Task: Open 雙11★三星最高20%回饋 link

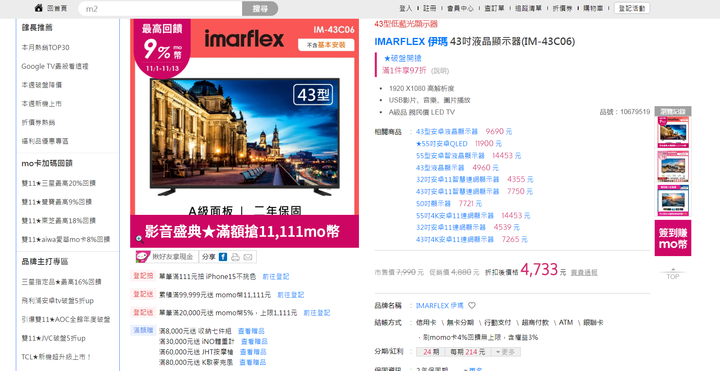Action: tap(58, 183)
